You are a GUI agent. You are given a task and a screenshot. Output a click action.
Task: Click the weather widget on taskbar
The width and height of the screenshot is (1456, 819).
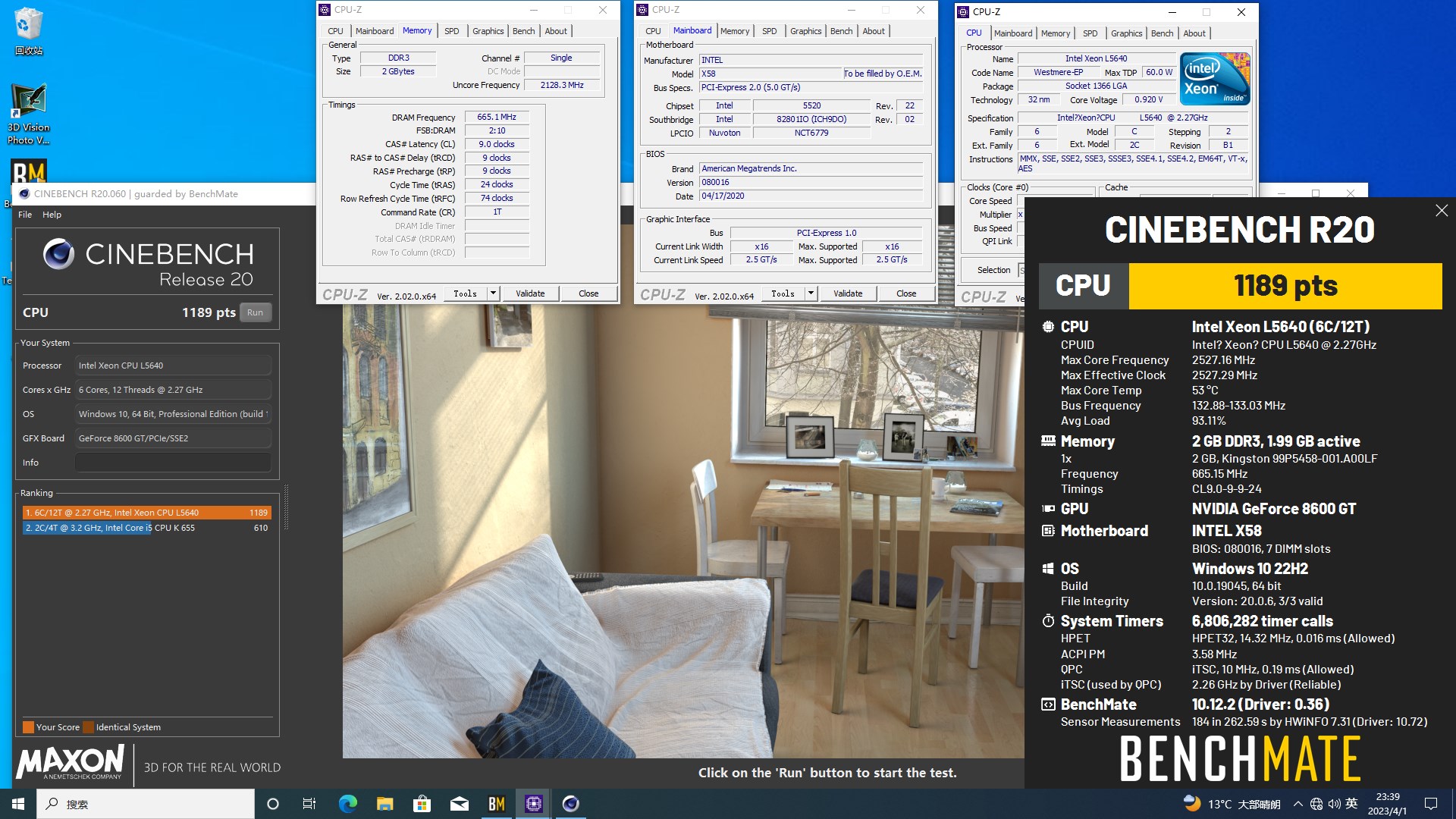pyautogui.click(x=1232, y=804)
